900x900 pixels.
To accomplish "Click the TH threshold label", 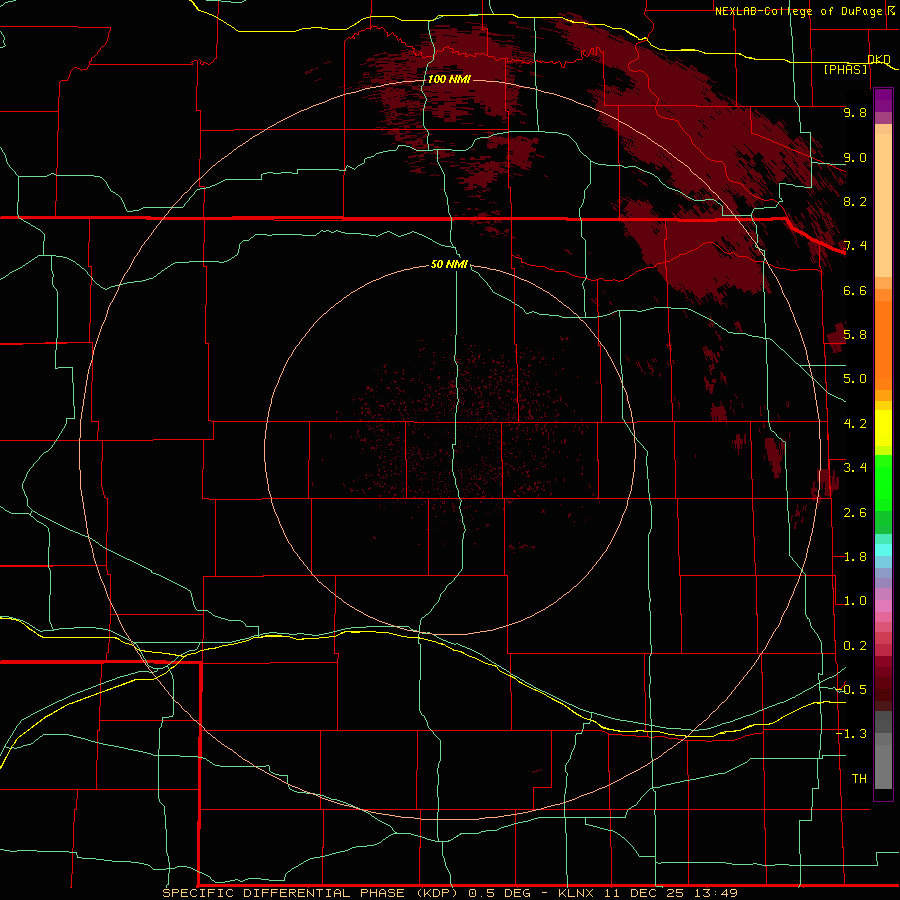I will tap(859, 779).
